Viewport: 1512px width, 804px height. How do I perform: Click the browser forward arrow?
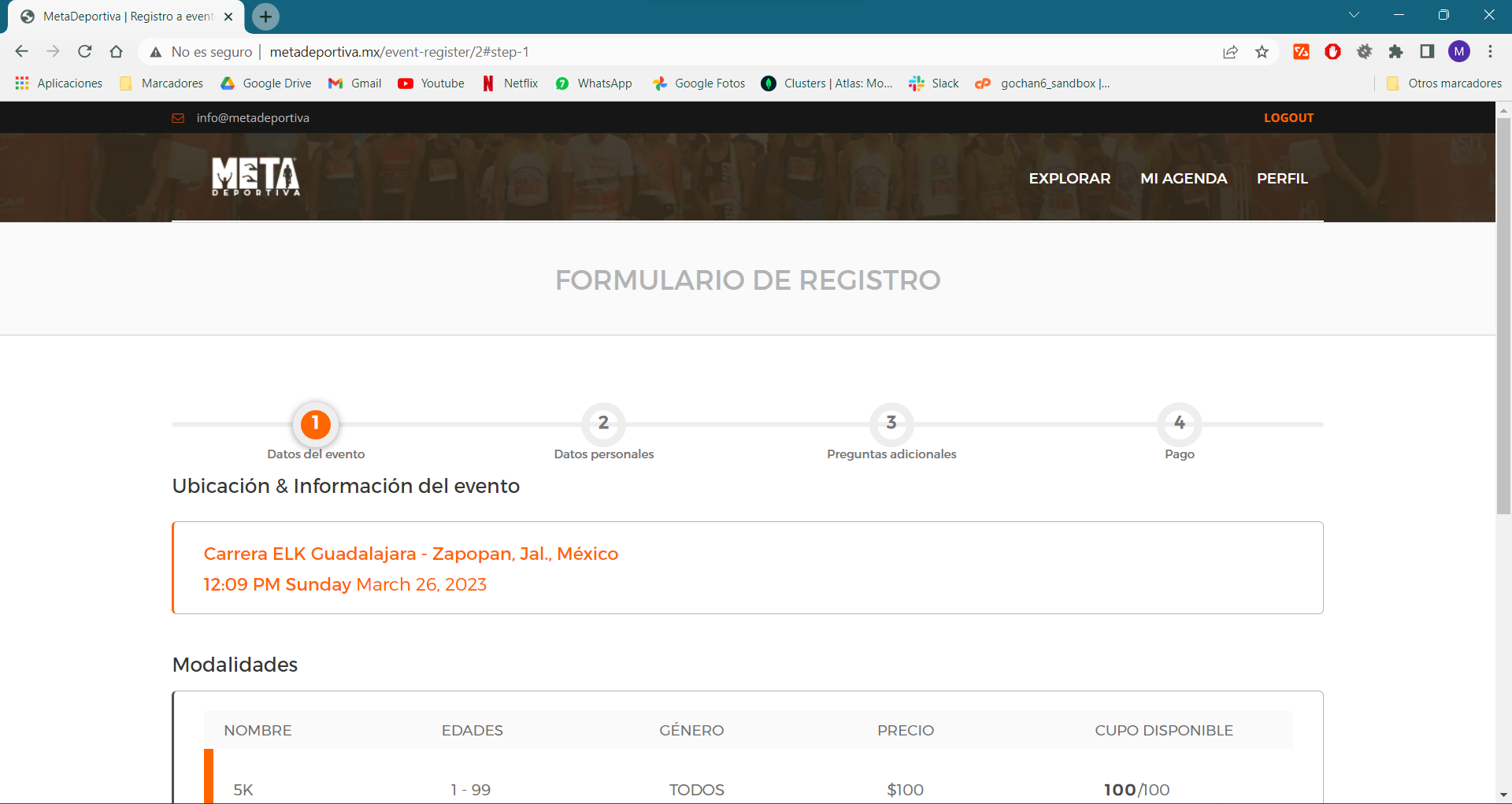pos(53,51)
